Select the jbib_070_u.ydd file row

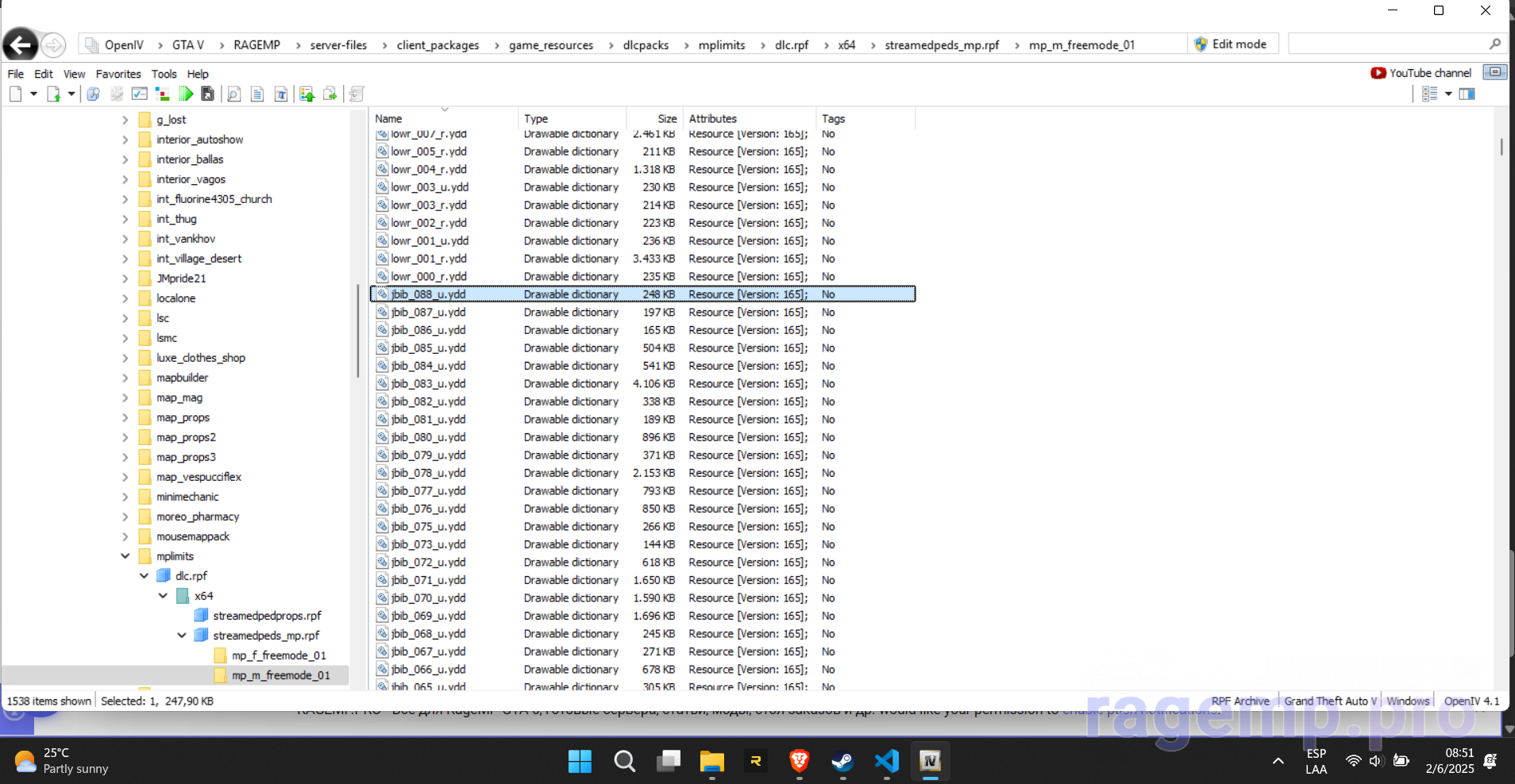pos(643,598)
